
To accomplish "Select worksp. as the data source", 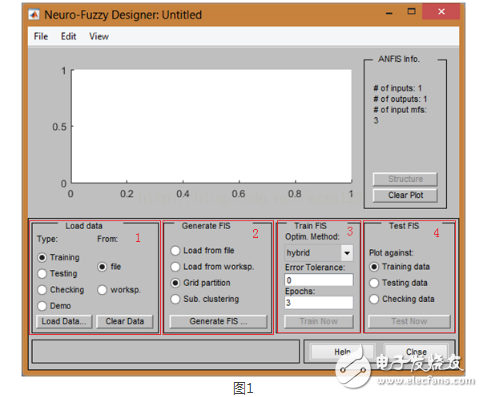I will click(x=102, y=290).
